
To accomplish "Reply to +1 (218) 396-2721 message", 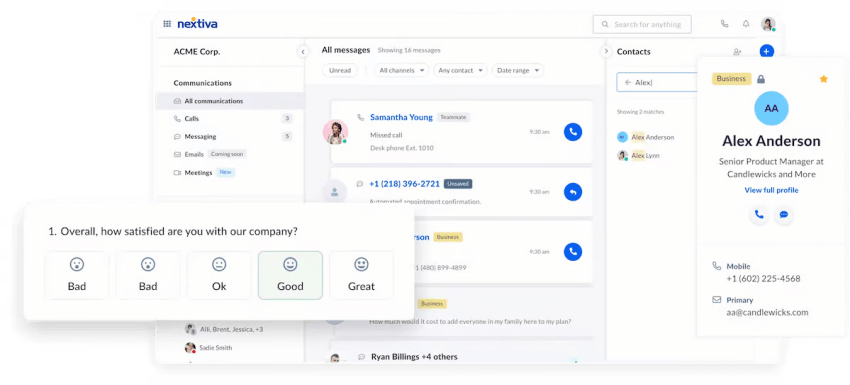I will coord(573,191).
